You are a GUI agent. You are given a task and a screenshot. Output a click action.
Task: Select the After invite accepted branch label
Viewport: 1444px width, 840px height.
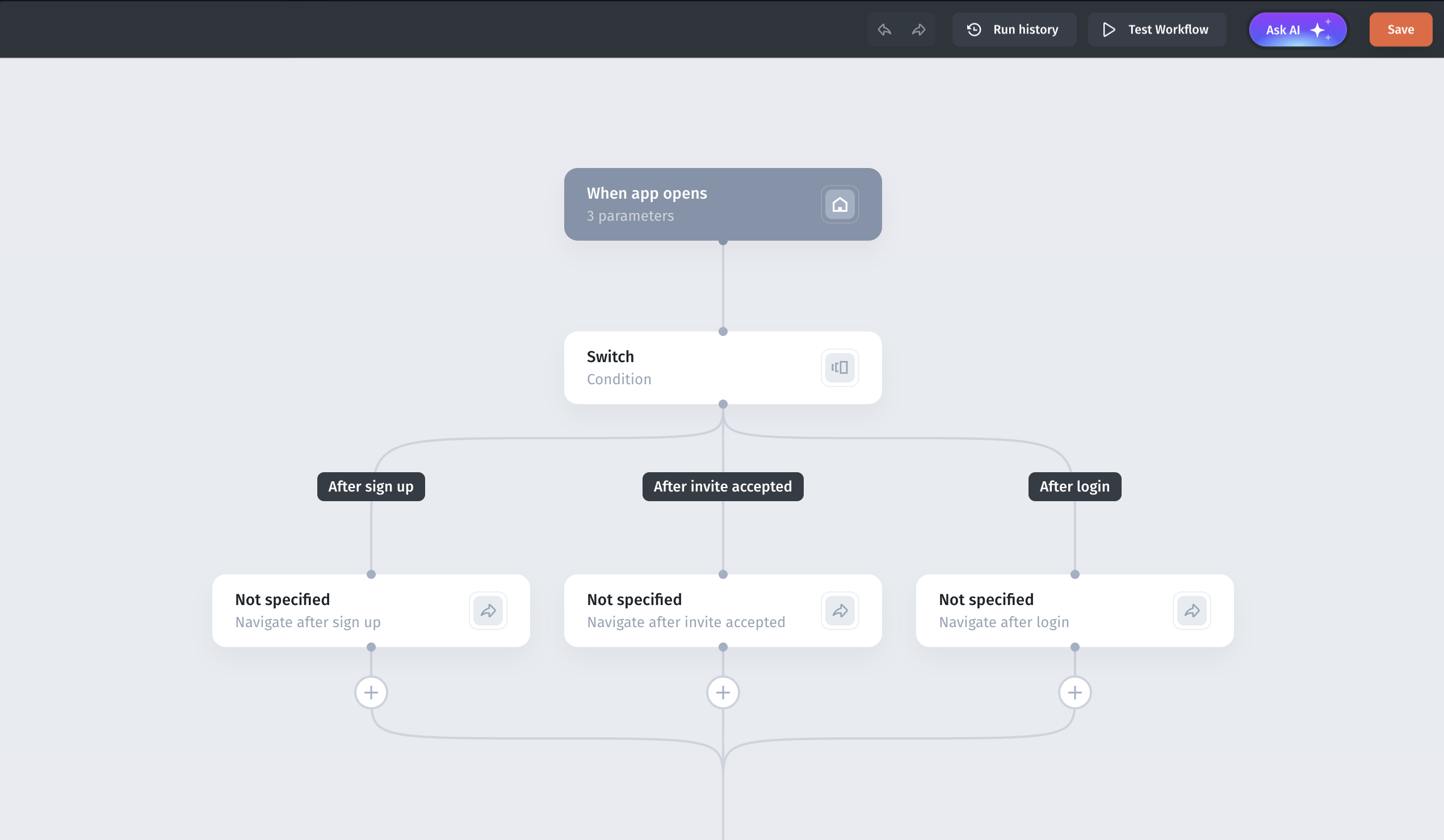pos(723,486)
